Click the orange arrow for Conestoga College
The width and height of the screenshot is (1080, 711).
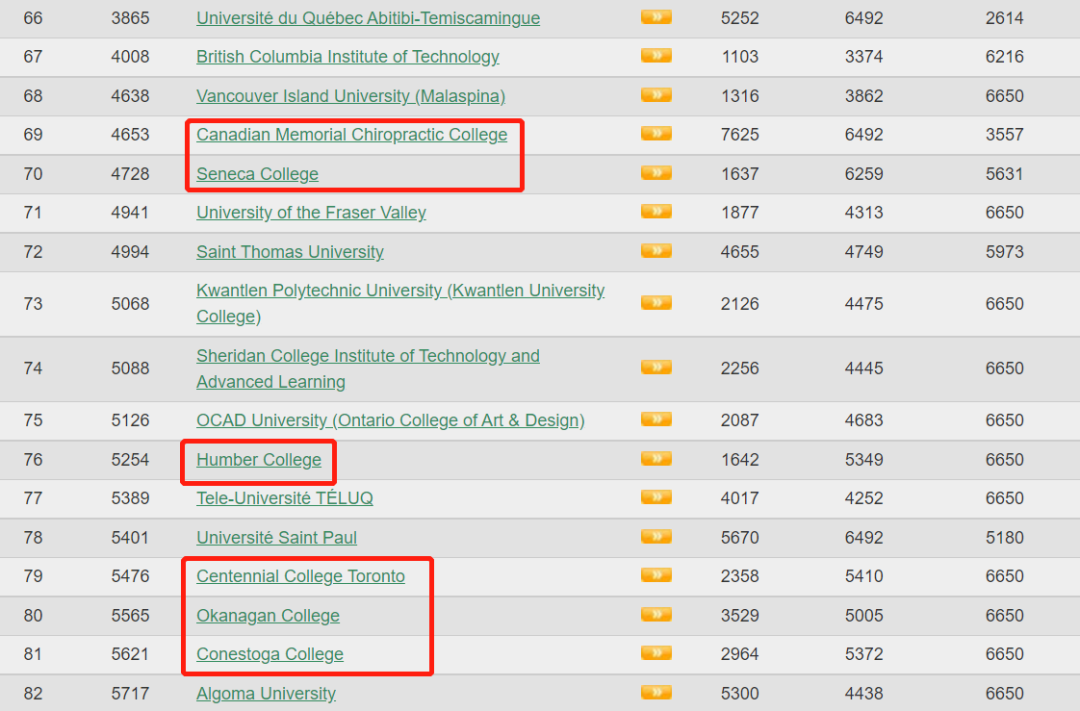coord(656,652)
